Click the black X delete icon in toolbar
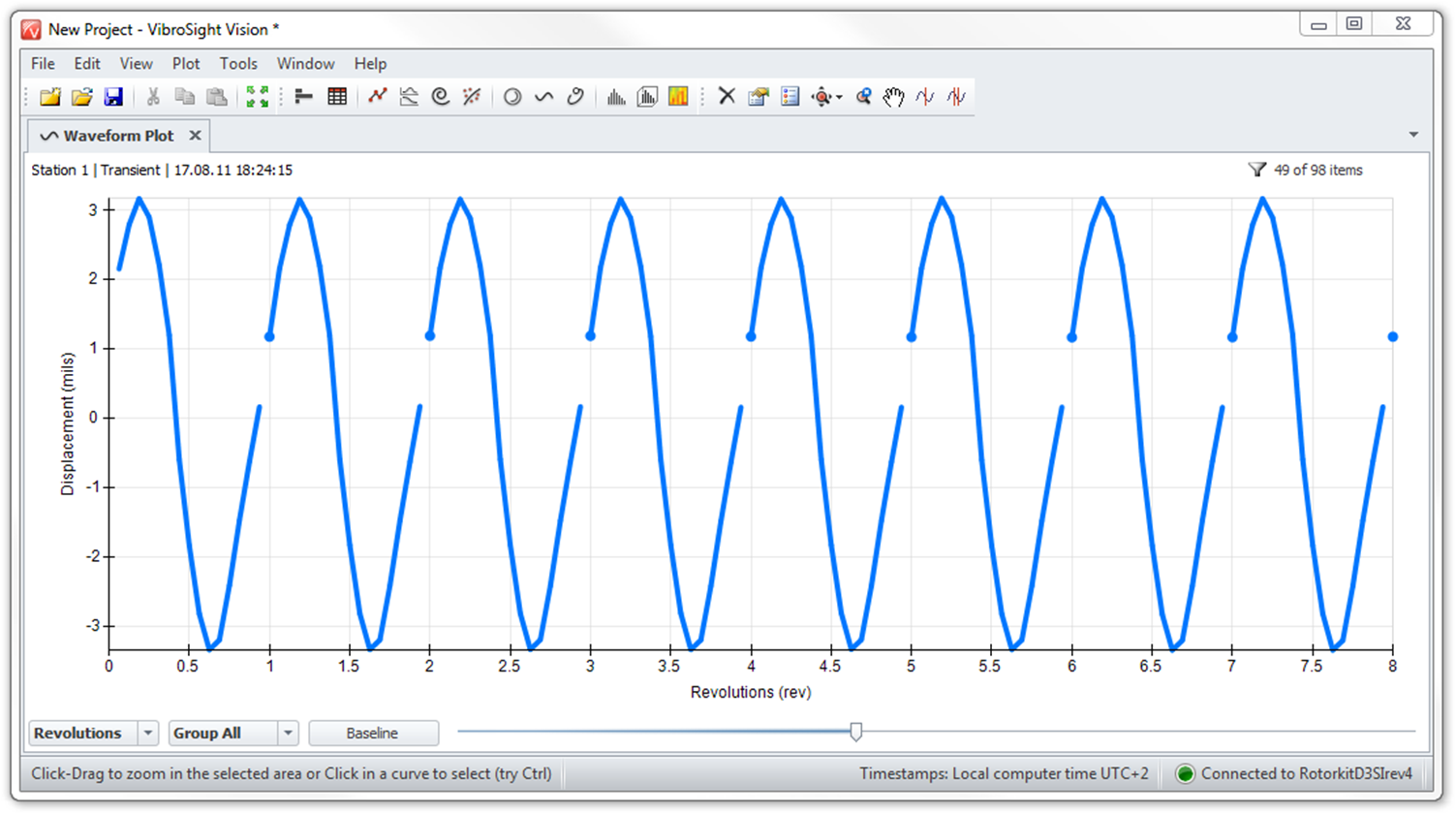Viewport: 1456px width, 814px height. click(x=727, y=97)
